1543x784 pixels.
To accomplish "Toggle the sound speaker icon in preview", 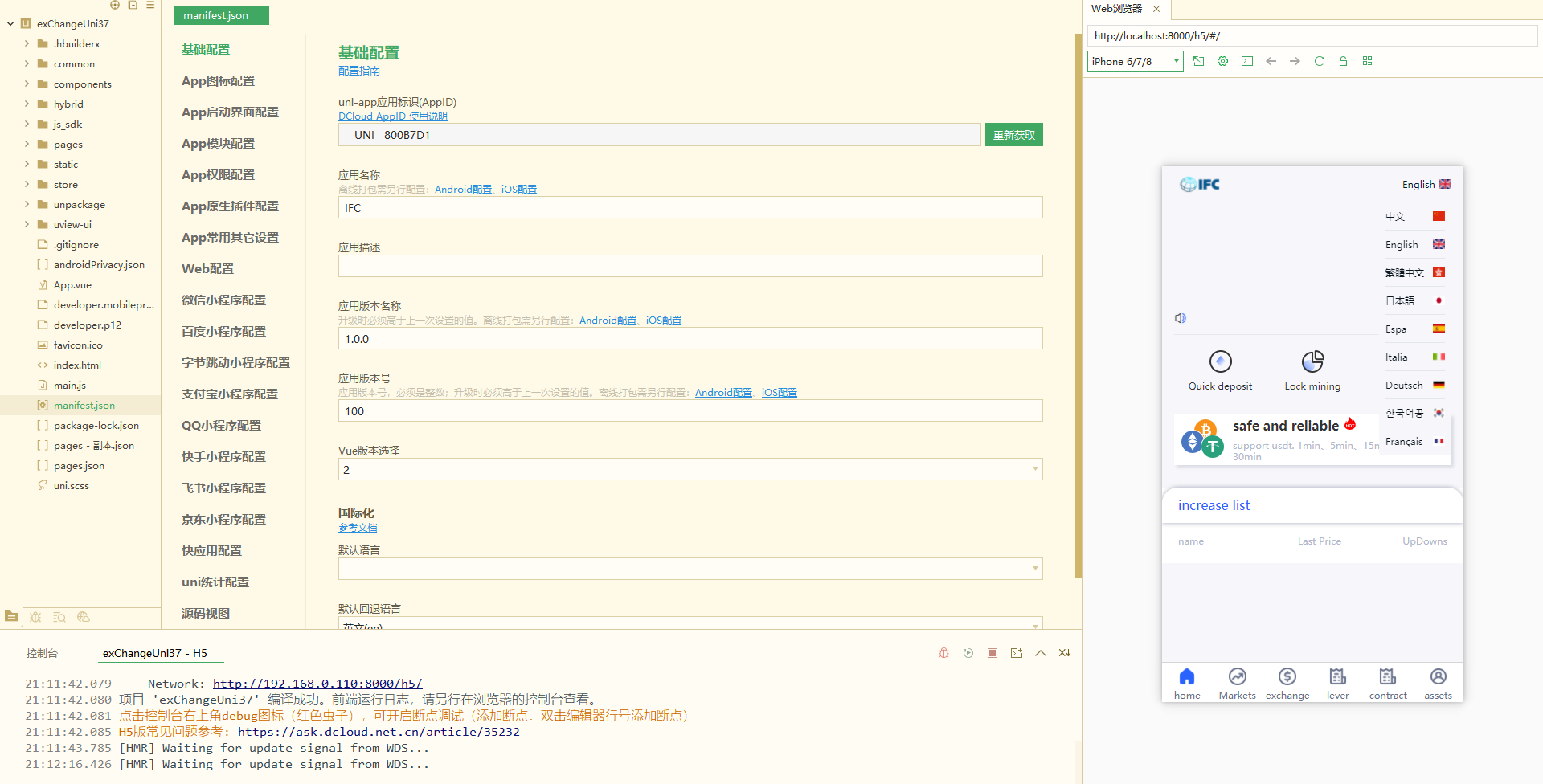I will pos(1180,318).
